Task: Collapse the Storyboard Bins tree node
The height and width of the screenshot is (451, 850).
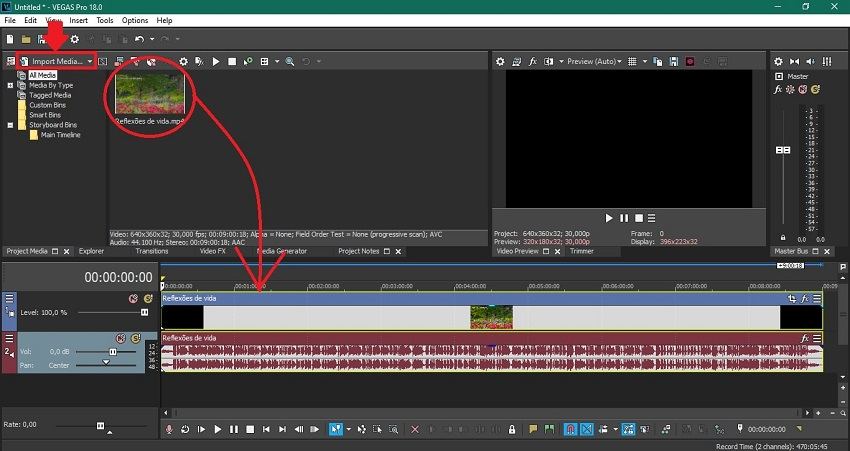Action: click(10, 125)
